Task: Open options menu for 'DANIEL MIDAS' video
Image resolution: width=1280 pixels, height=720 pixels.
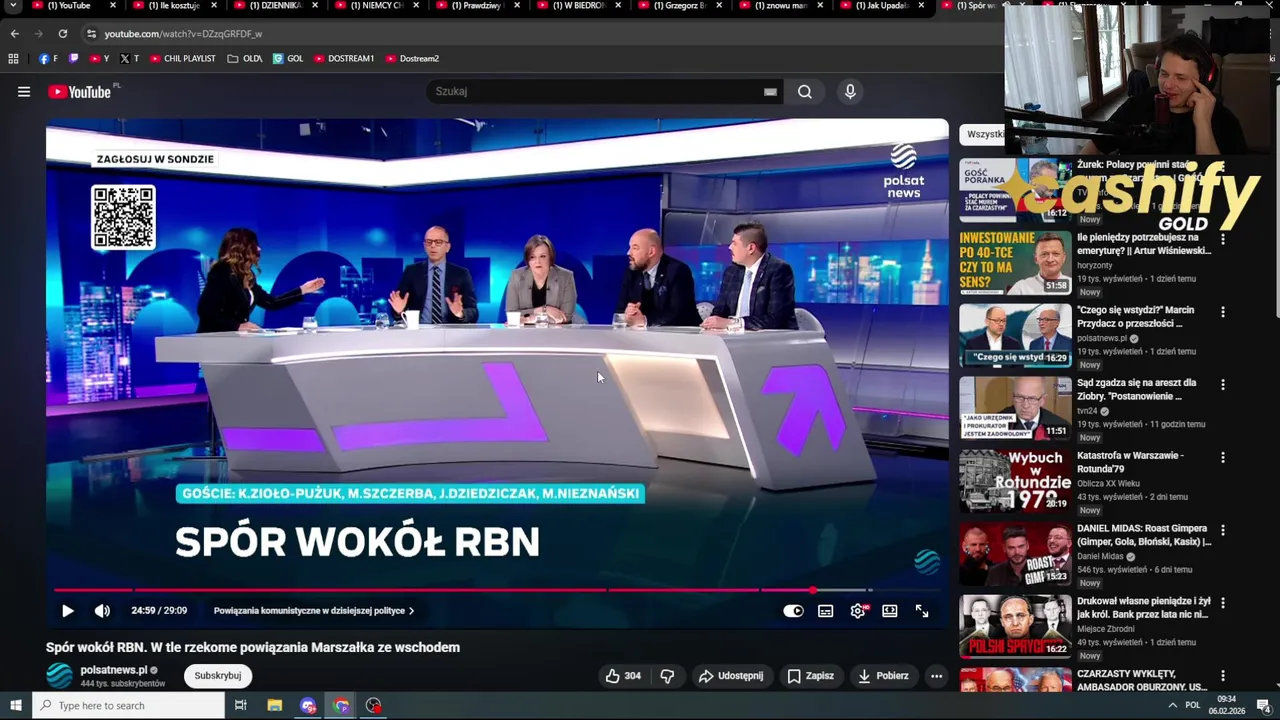Action: click(1222, 531)
